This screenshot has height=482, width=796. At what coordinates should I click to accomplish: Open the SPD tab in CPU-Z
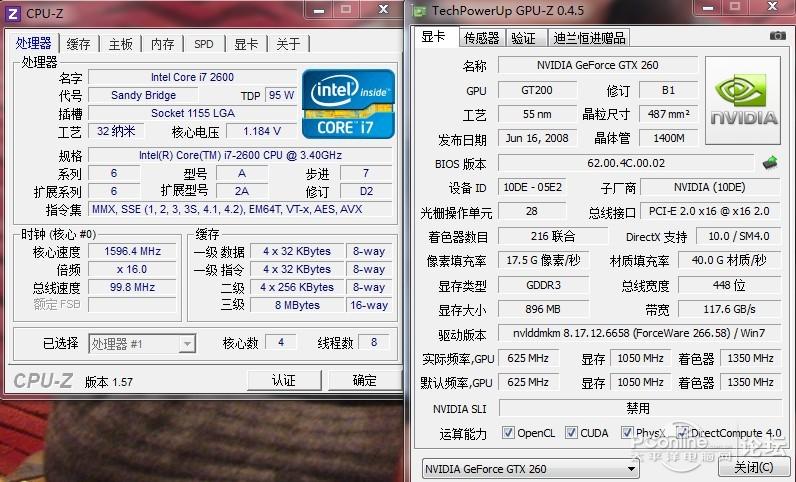click(x=204, y=44)
